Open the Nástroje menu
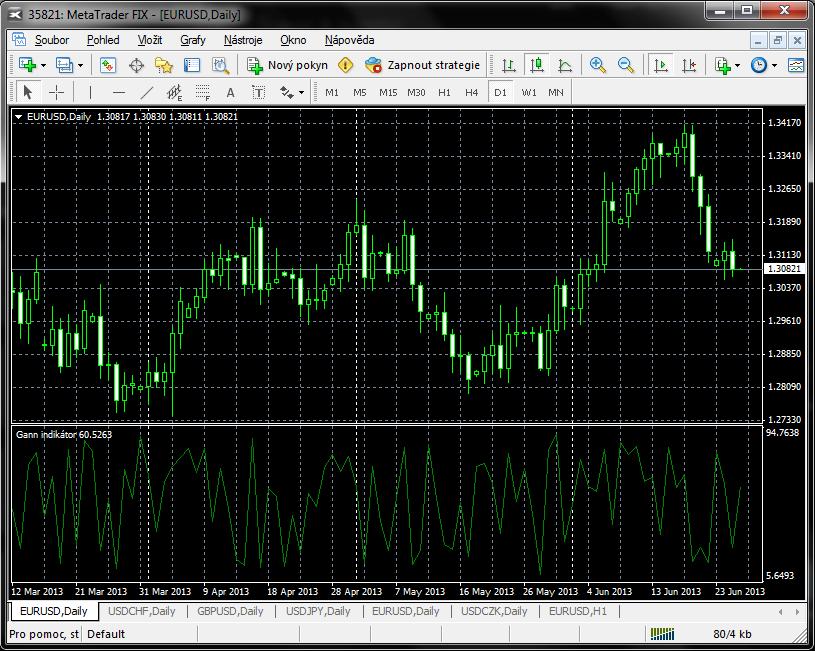This screenshot has height=651, width=815. (243, 40)
